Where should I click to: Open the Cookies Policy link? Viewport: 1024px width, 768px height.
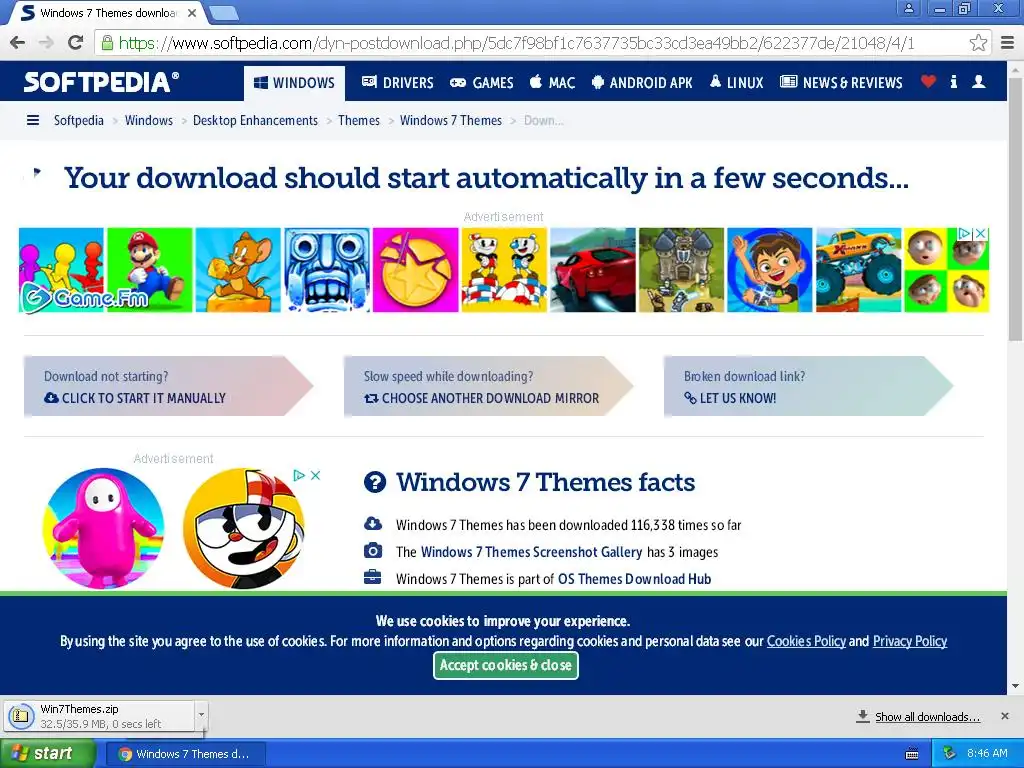(x=806, y=641)
